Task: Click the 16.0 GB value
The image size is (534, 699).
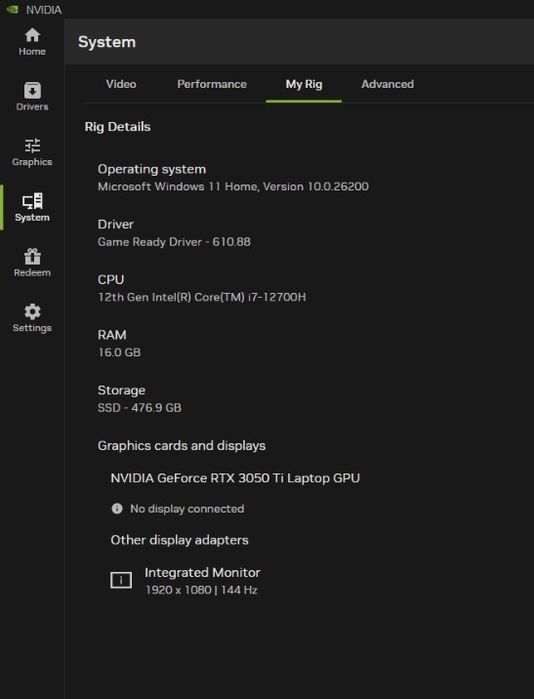Action: tap(119, 352)
